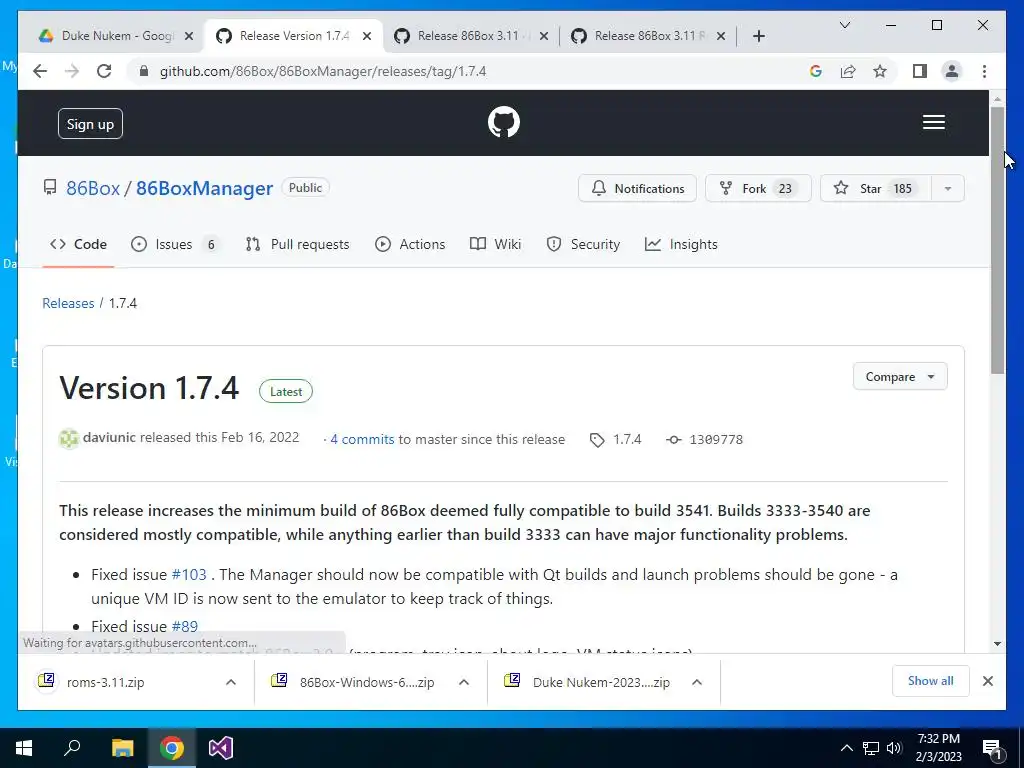Expand options for 86Box-Windows zip download
The height and width of the screenshot is (768, 1024).
pyautogui.click(x=464, y=682)
